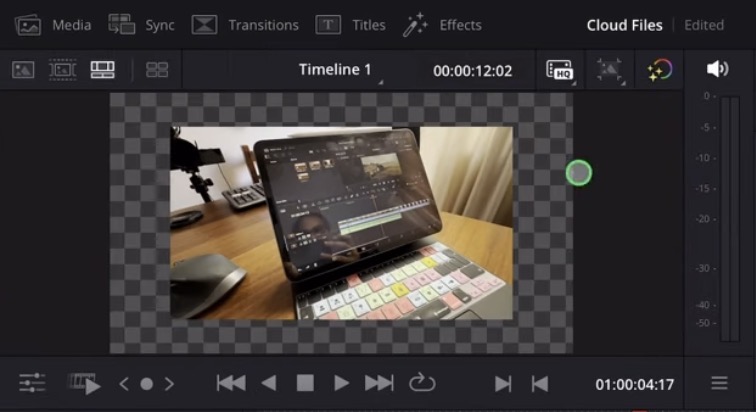756x412 pixels.
Task: Toggle loop playback
Action: click(422, 383)
